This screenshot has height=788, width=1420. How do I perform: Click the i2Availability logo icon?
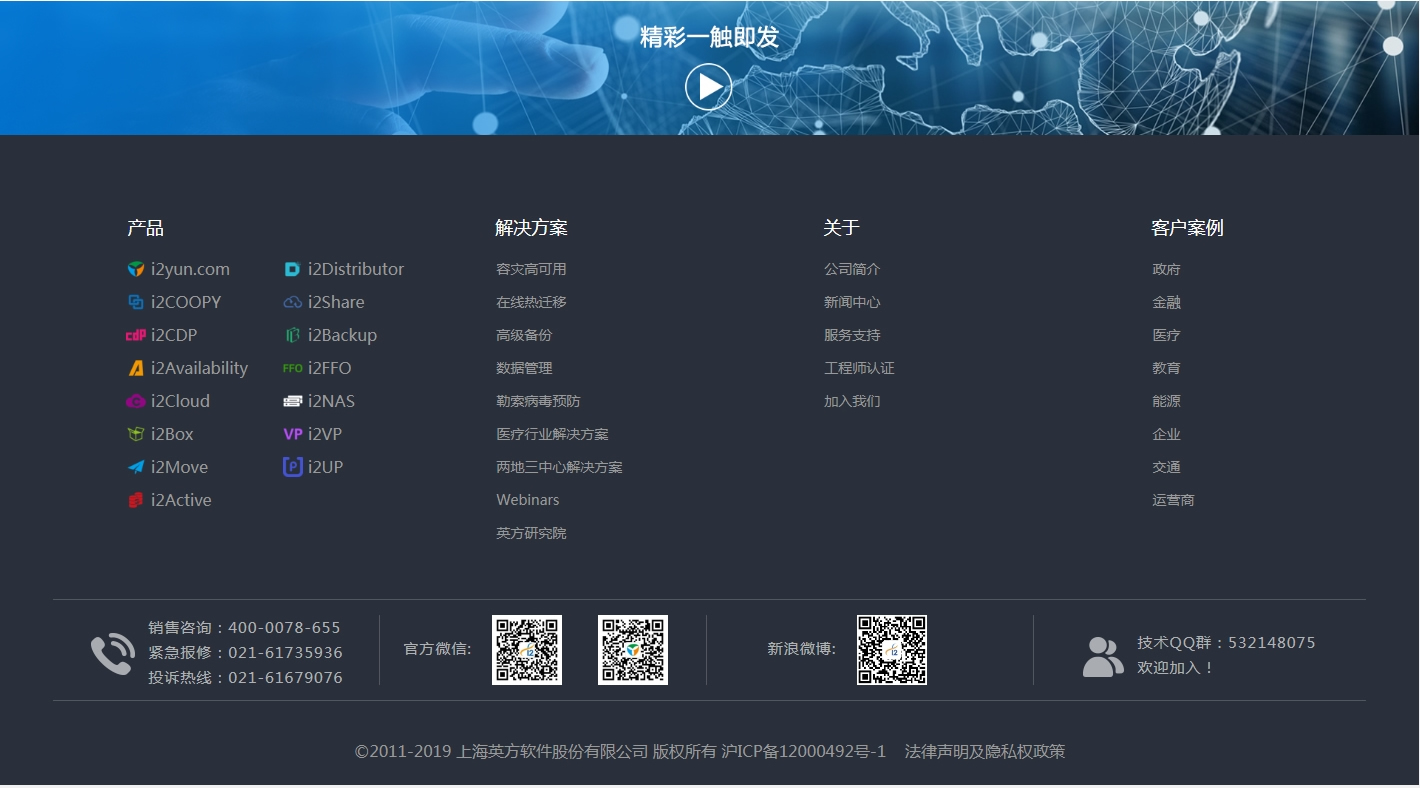(x=136, y=368)
